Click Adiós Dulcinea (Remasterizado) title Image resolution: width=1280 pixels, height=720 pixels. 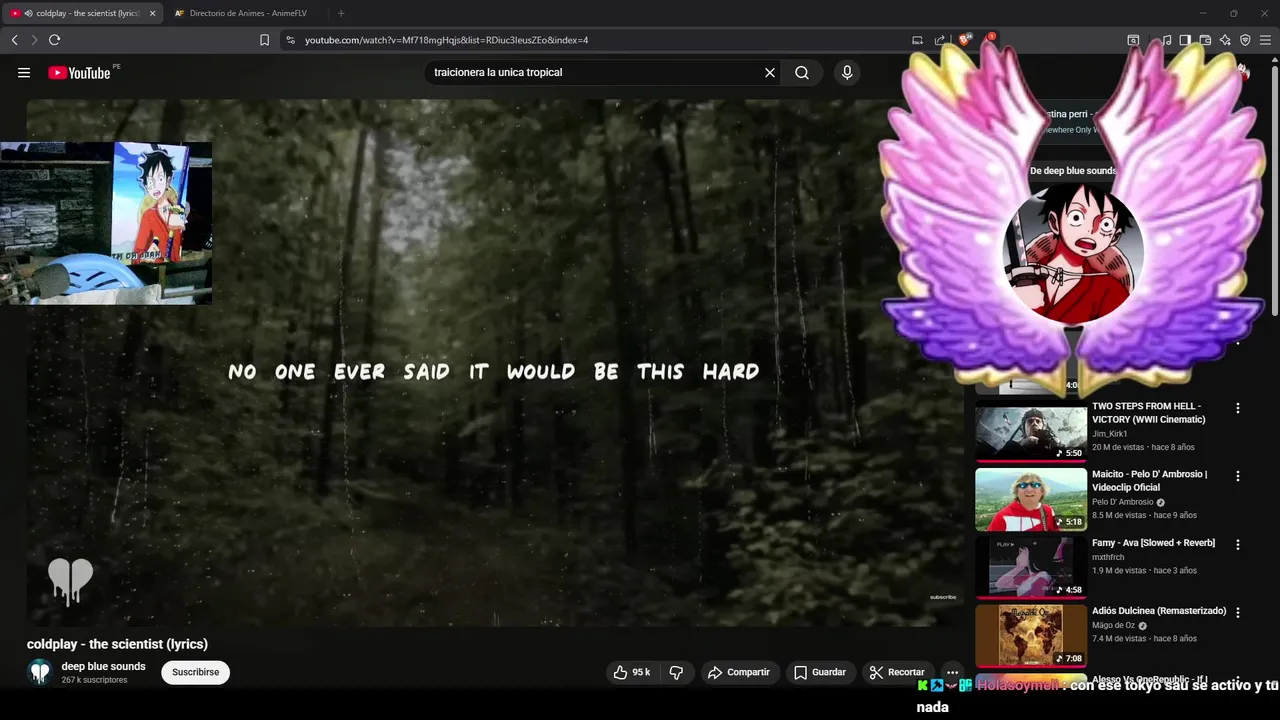[1159, 611]
